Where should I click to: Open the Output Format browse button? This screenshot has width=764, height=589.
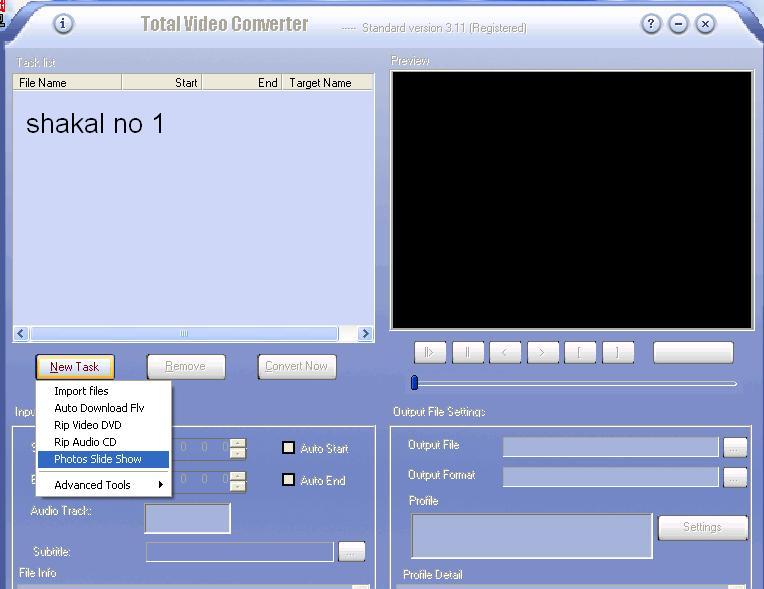pos(735,477)
